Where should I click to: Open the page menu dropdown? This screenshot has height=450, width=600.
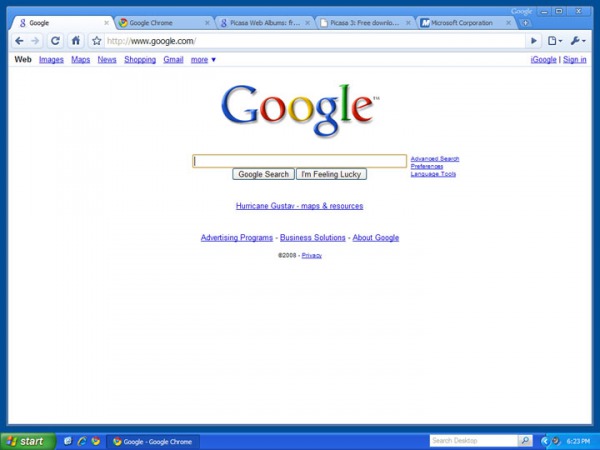(555, 41)
